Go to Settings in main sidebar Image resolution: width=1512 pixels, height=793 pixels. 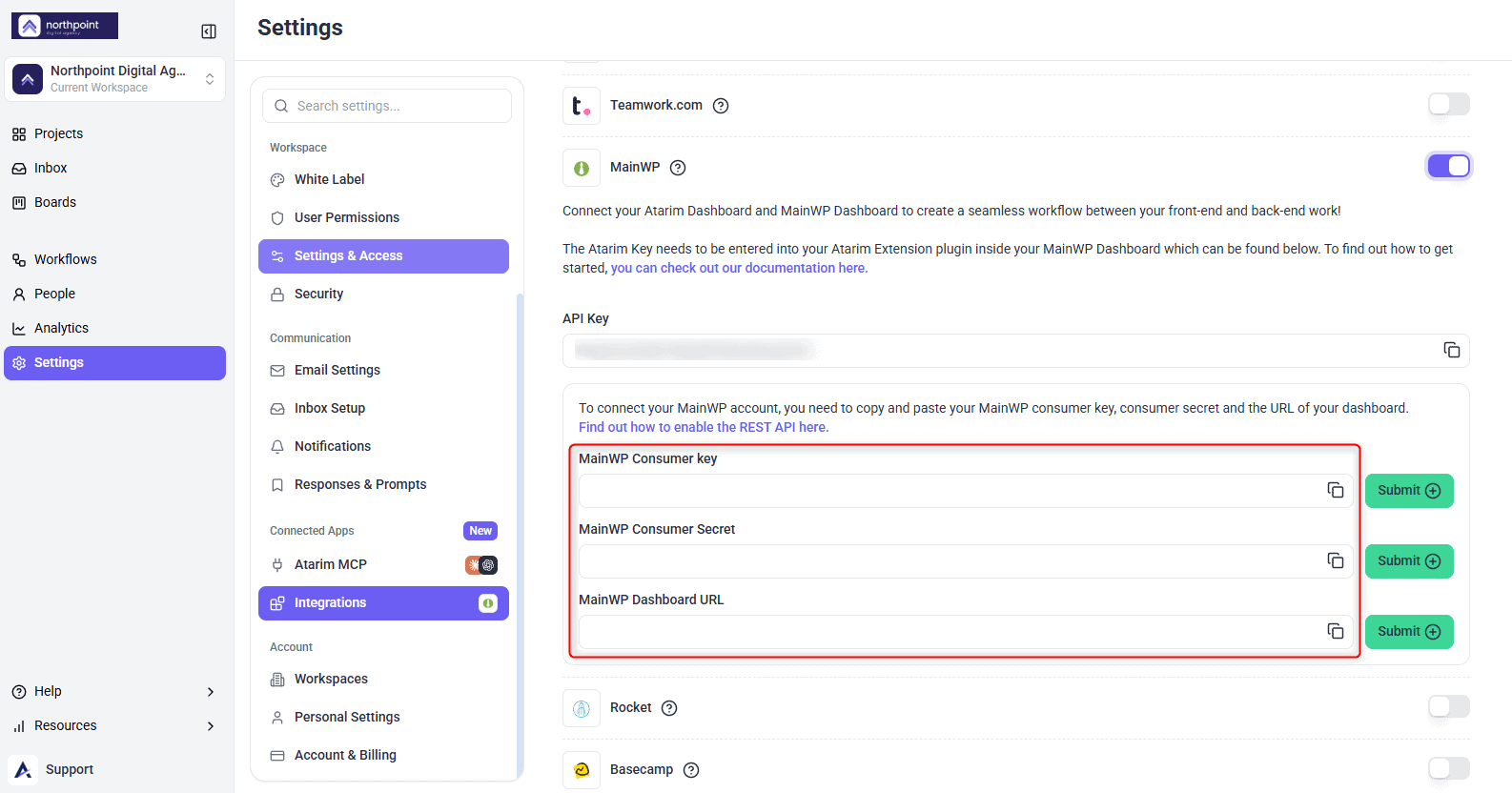click(114, 363)
